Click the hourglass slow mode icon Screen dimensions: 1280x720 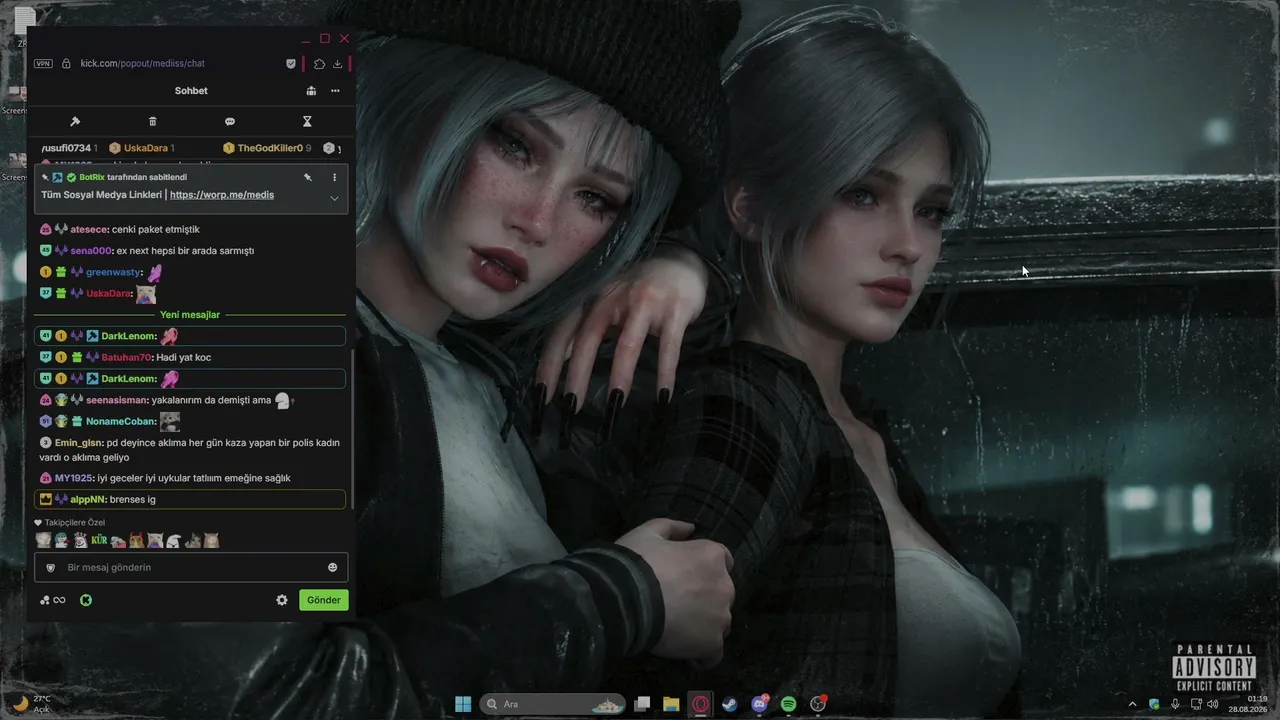click(x=307, y=121)
